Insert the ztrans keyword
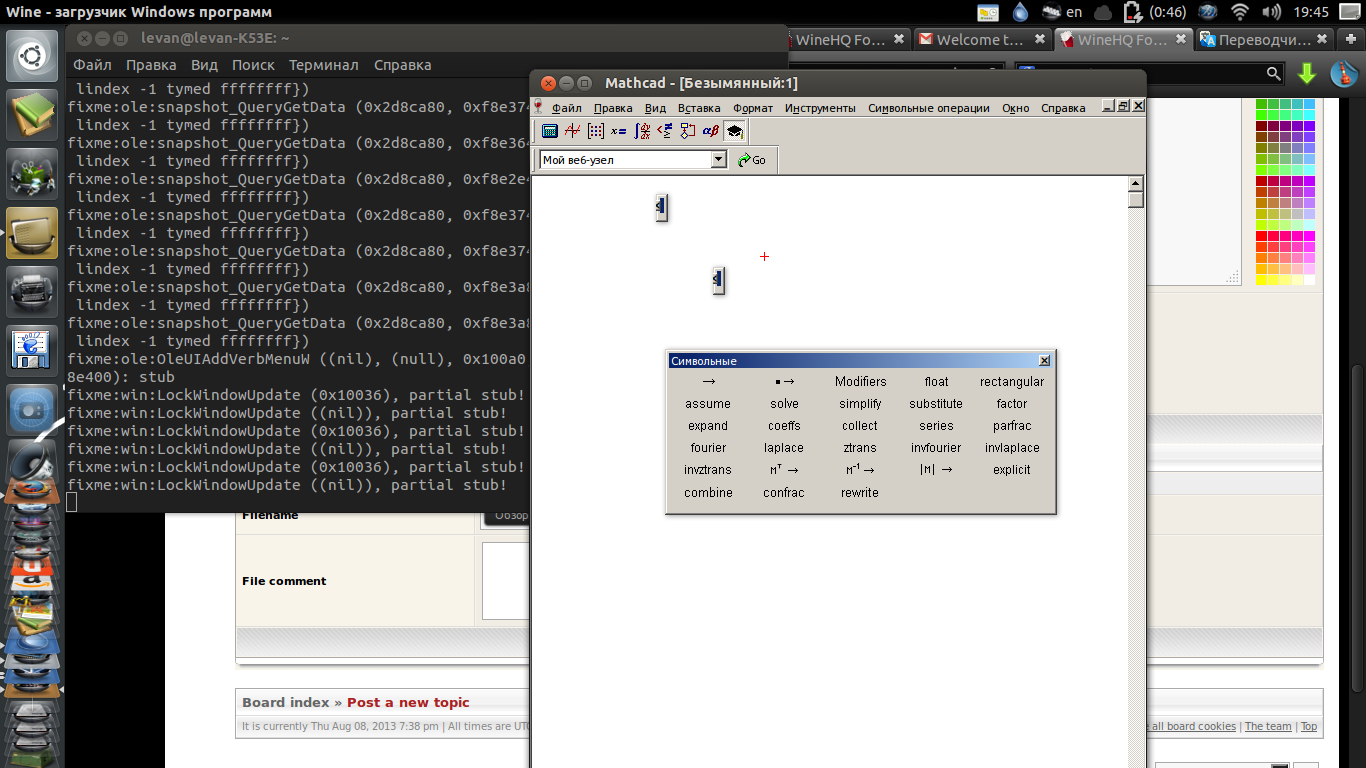Viewport: 1366px width, 768px height. coord(860,448)
